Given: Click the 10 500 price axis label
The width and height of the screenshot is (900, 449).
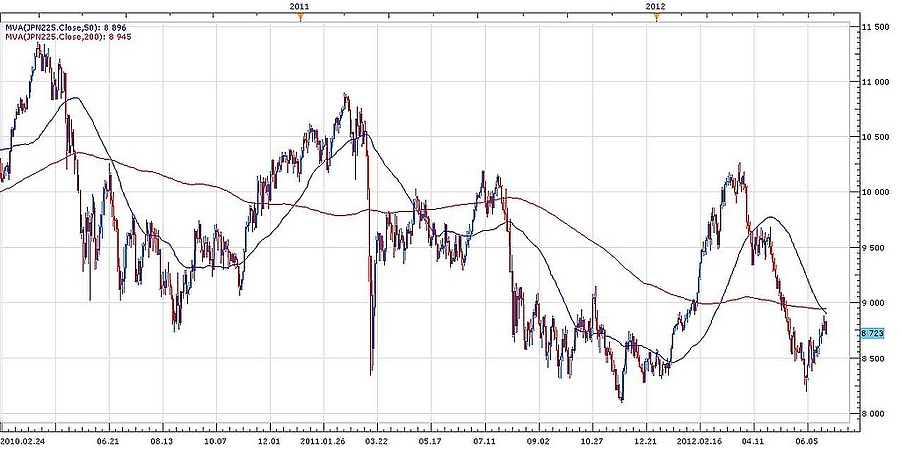Looking at the screenshot, I should click(874, 137).
